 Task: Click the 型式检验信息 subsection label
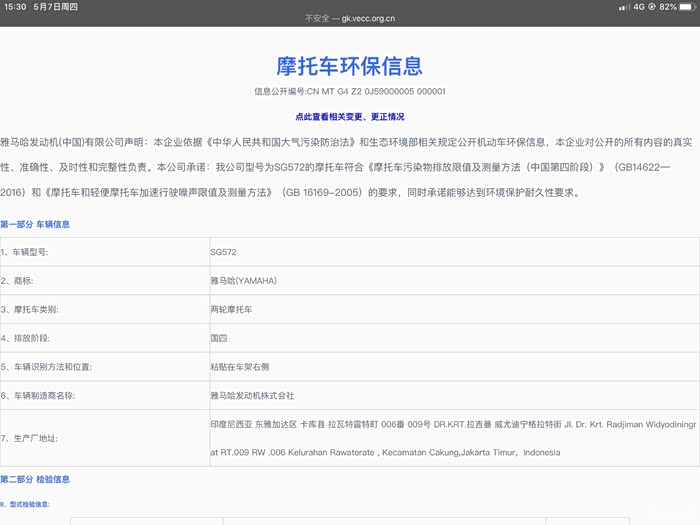(x=25, y=504)
